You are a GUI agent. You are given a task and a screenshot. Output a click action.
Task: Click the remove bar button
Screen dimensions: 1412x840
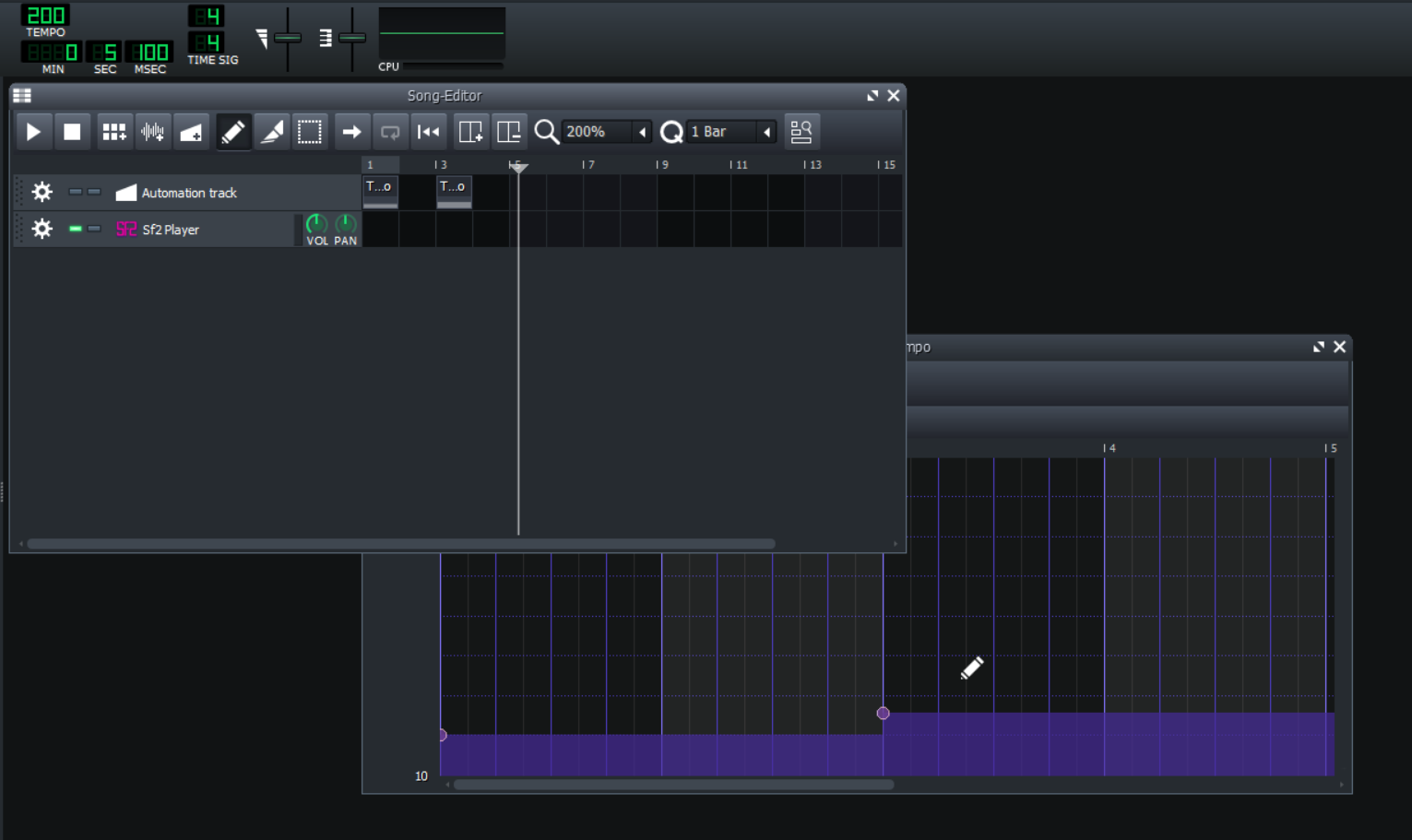(x=509, y=132)
